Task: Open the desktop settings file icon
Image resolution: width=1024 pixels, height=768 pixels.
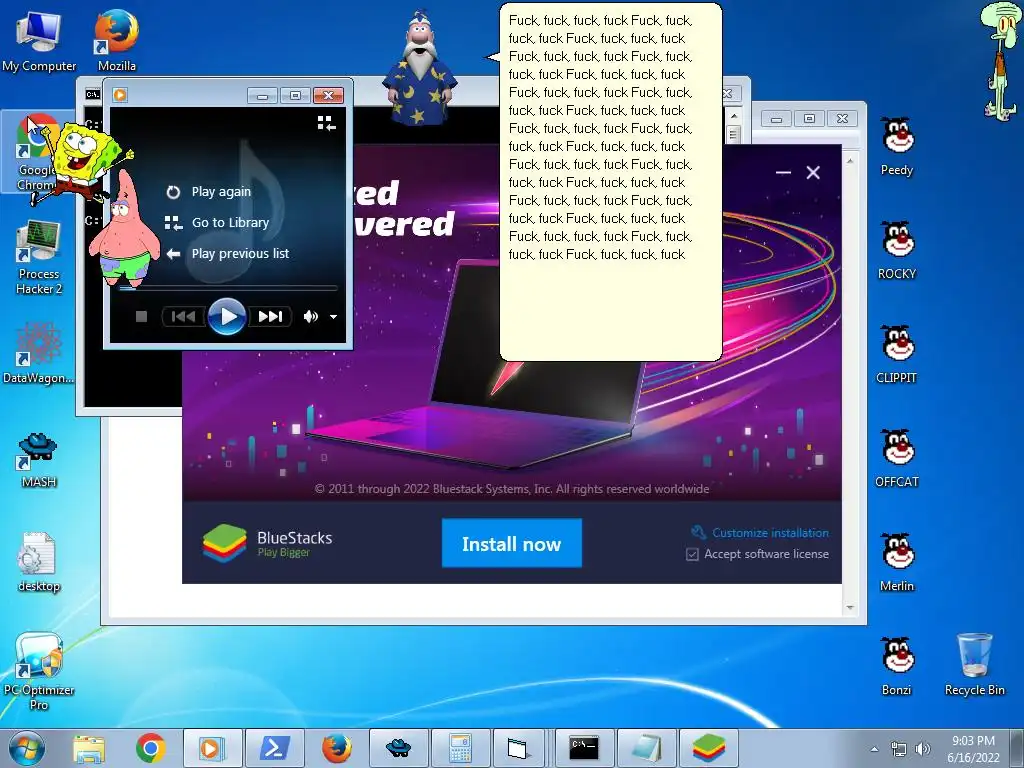Action: click(39, 562)
